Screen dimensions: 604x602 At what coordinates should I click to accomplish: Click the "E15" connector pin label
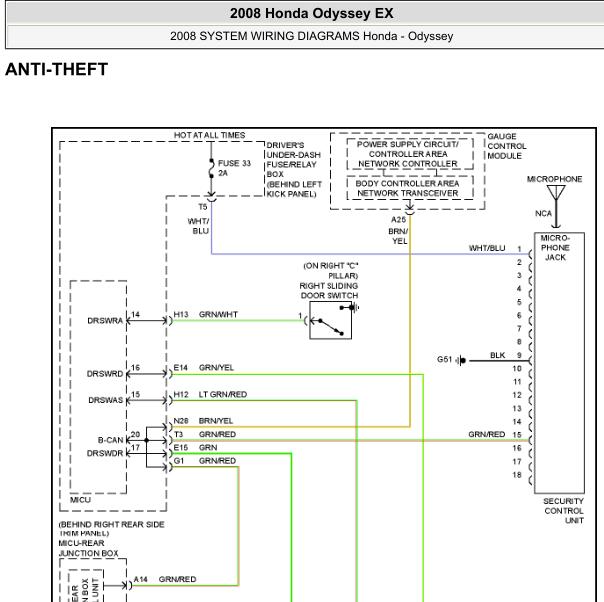pos(181,448)
